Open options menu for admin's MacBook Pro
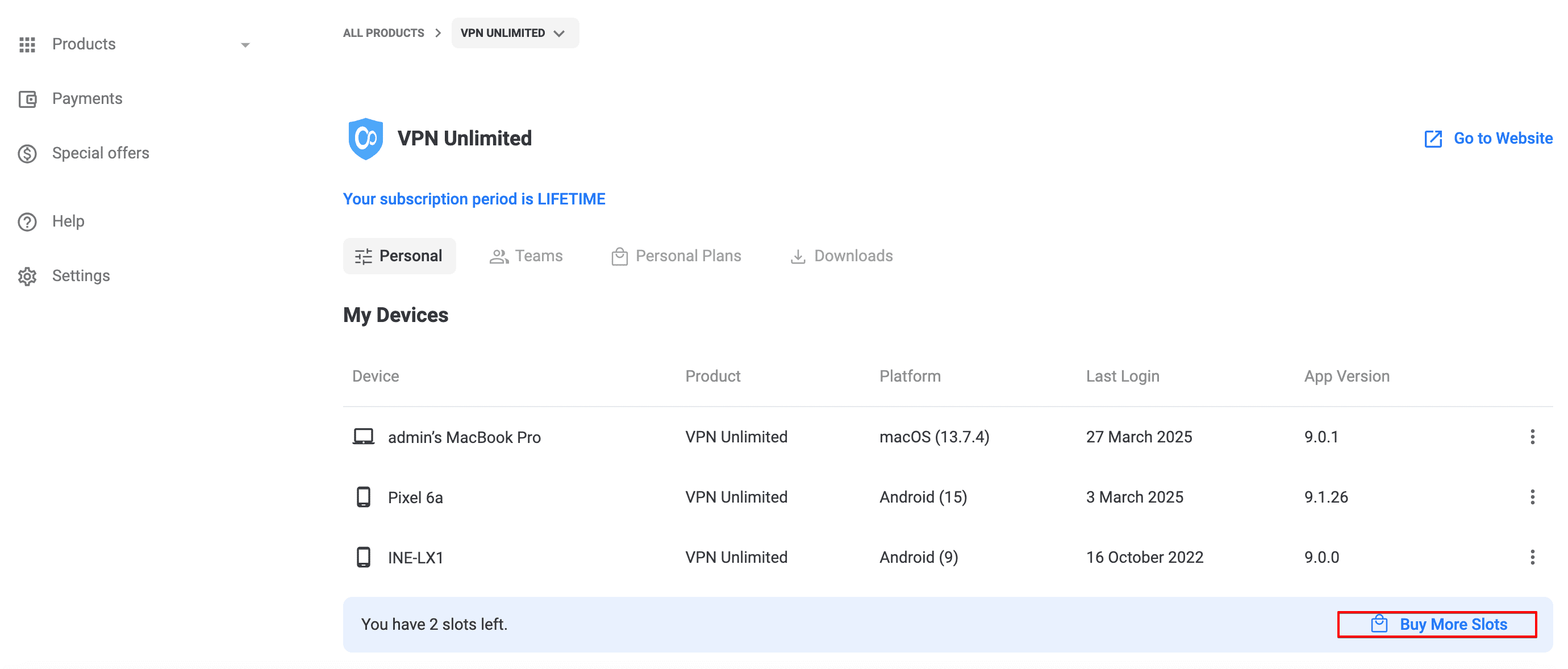 click(x=1532, y=437)
